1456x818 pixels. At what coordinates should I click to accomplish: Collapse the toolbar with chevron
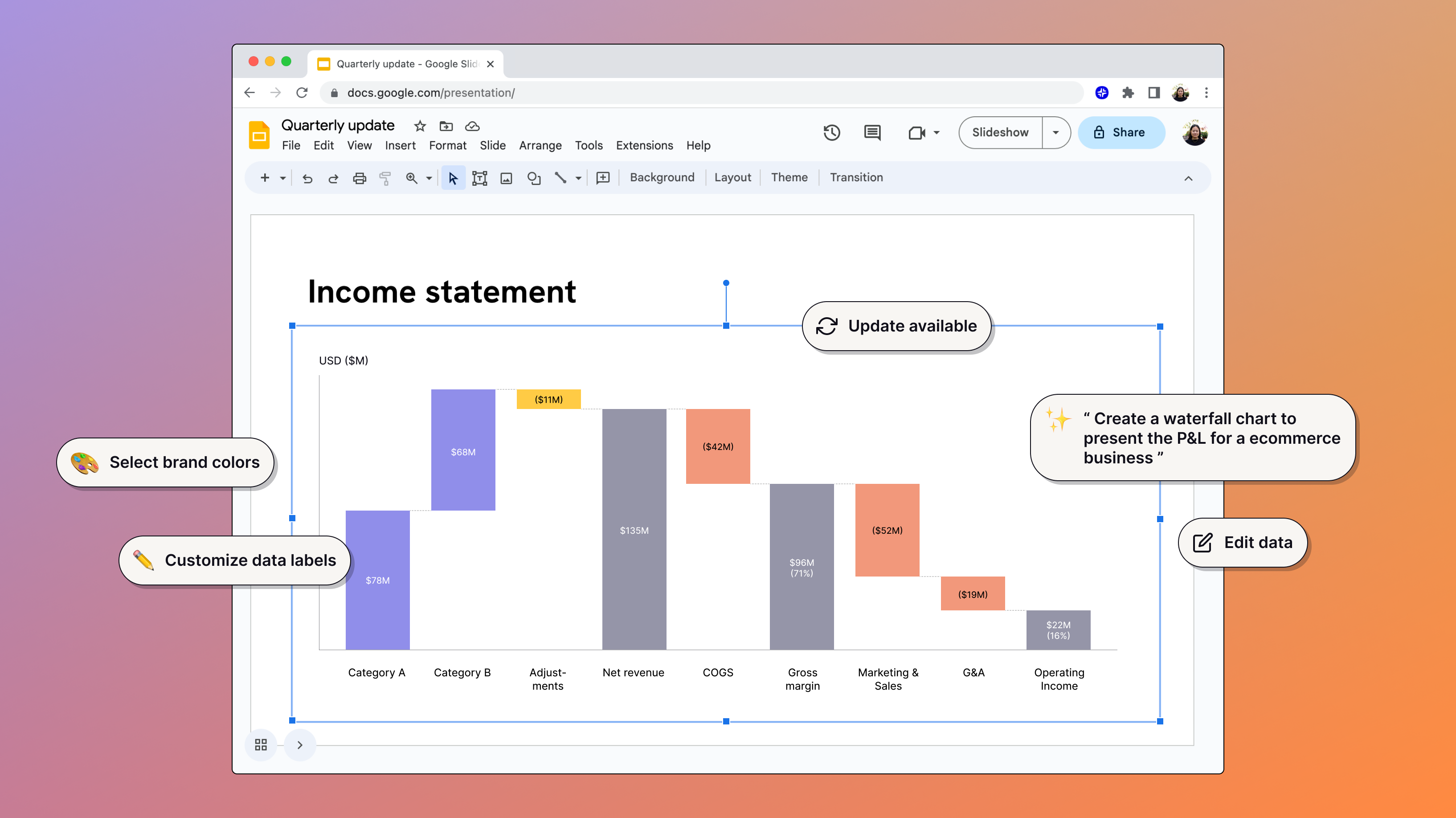click(x=1188, y=179)
